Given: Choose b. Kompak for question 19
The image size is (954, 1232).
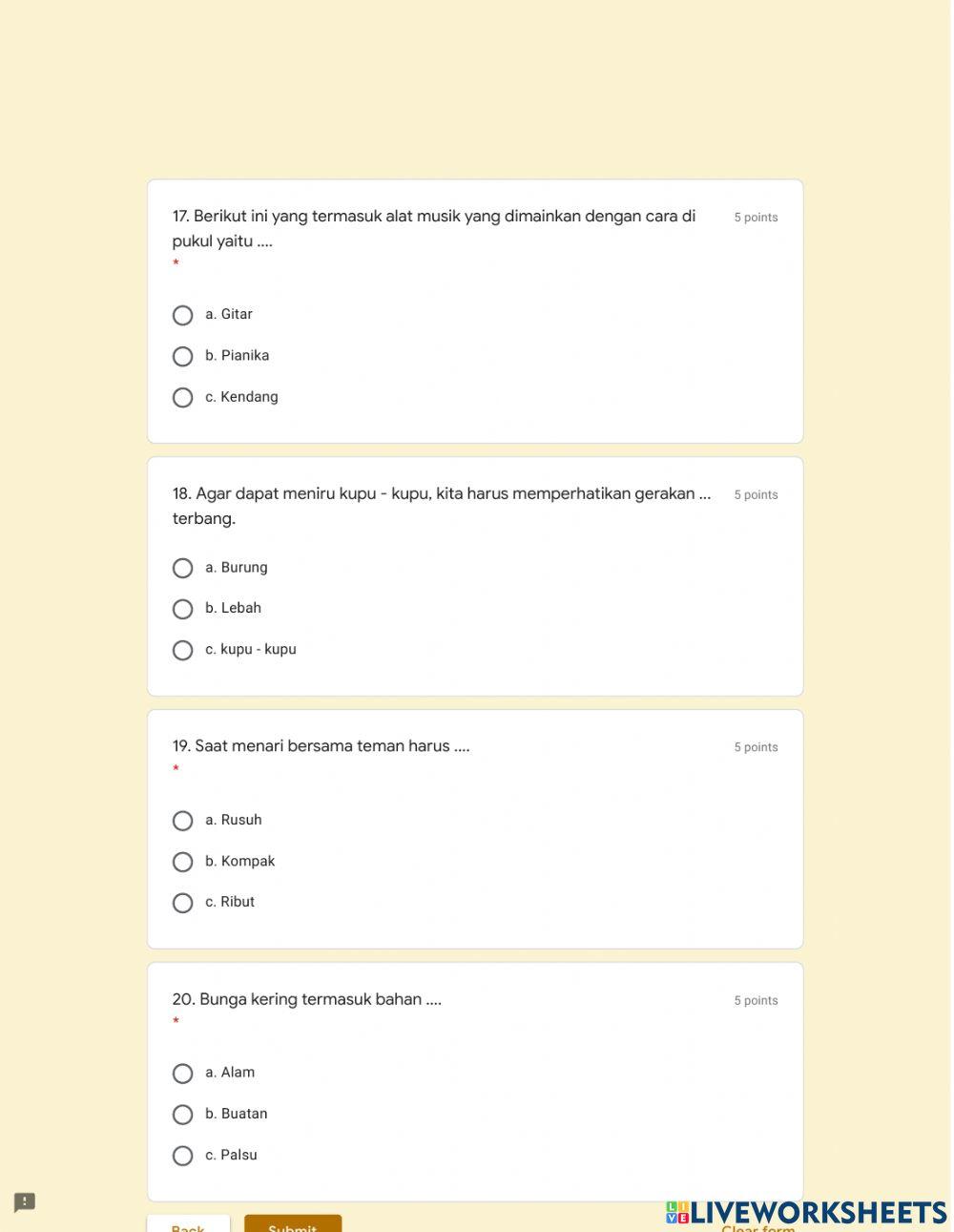Looking at the screenshot, I should (183, 862).
